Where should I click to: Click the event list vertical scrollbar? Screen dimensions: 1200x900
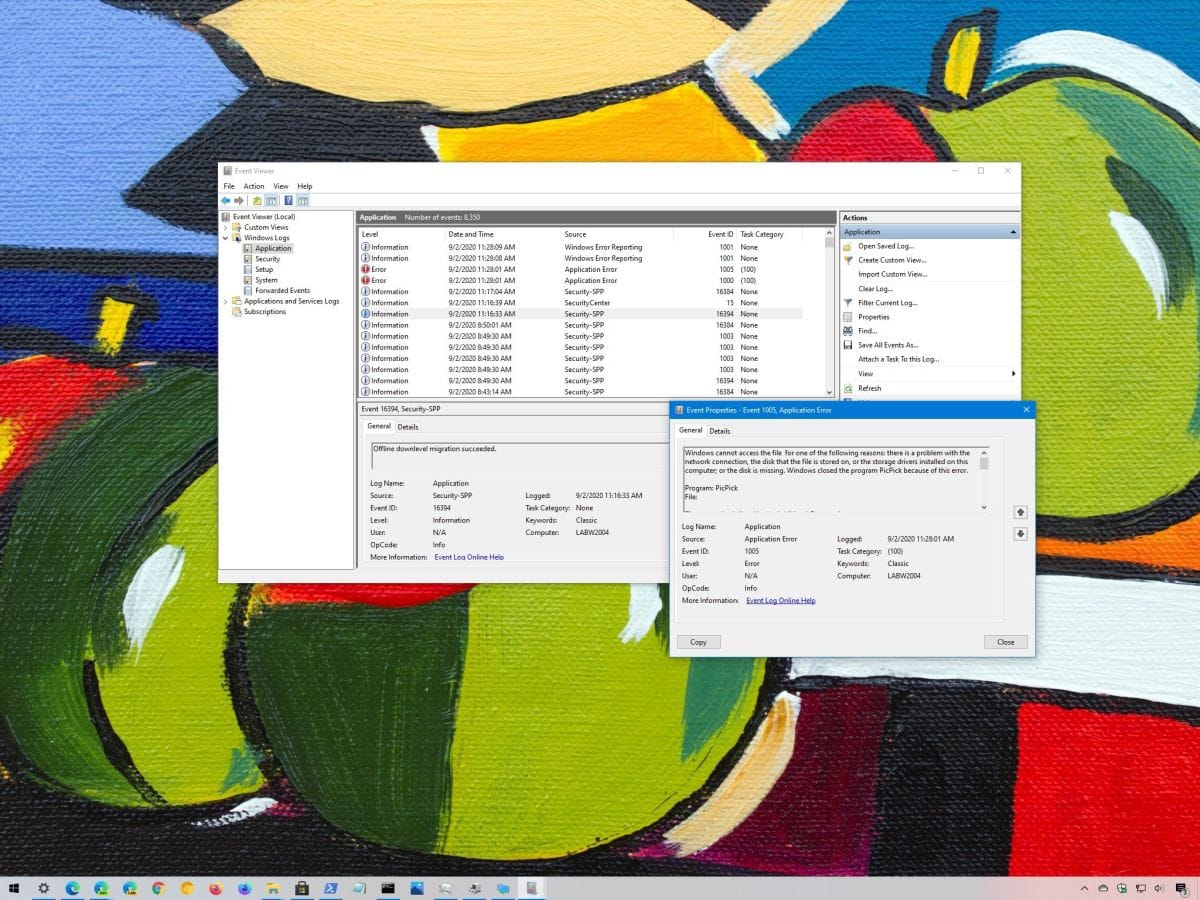(x=829, y=313)
